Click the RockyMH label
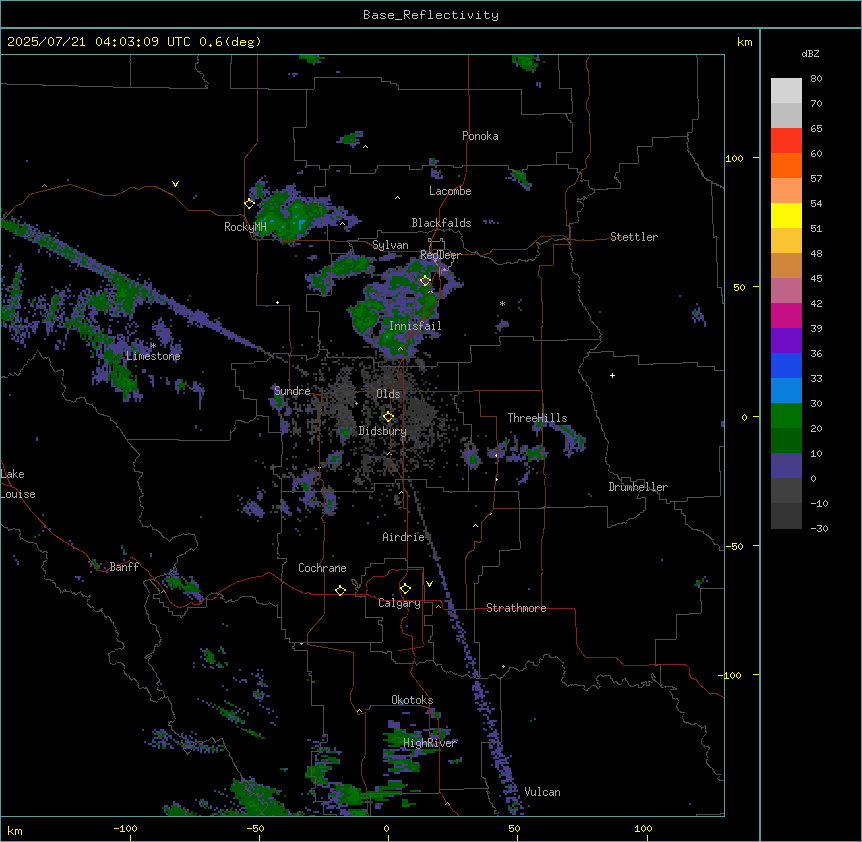Image resolution: width=862 pixels, height=842 pixels. (245, 227)
